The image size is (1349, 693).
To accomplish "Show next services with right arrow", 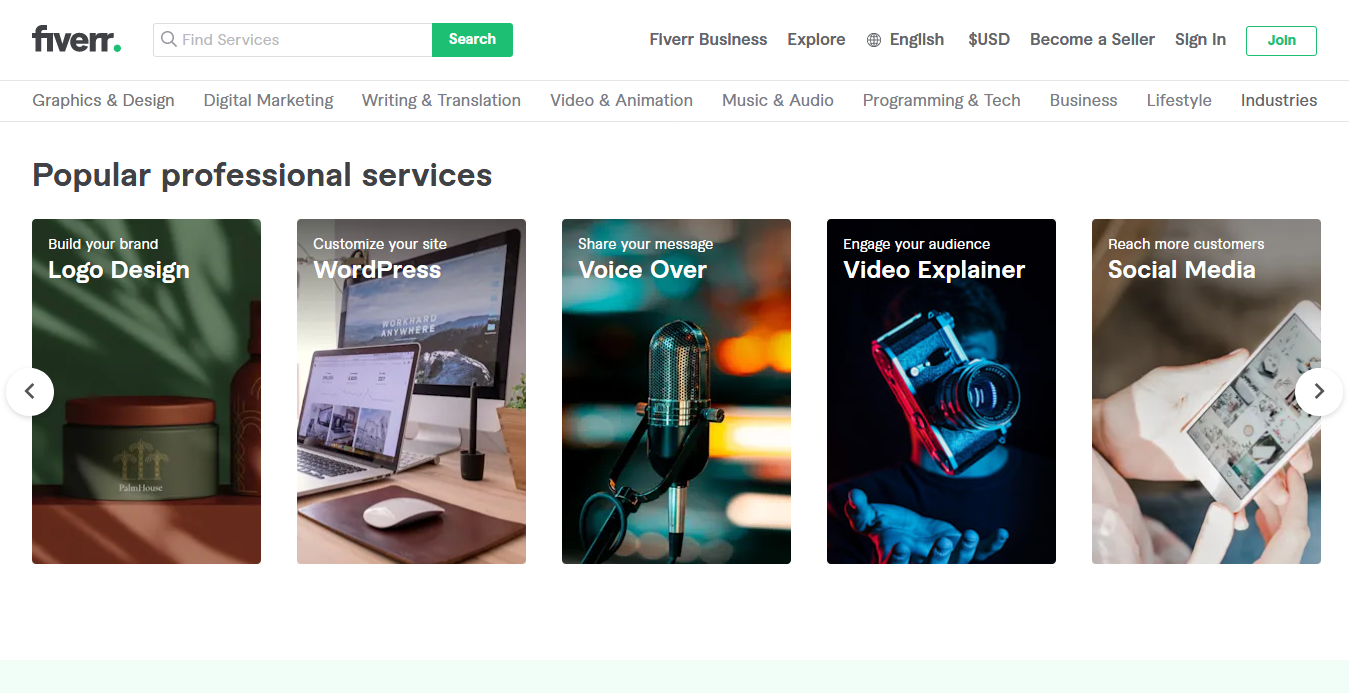I will 1319,392.
